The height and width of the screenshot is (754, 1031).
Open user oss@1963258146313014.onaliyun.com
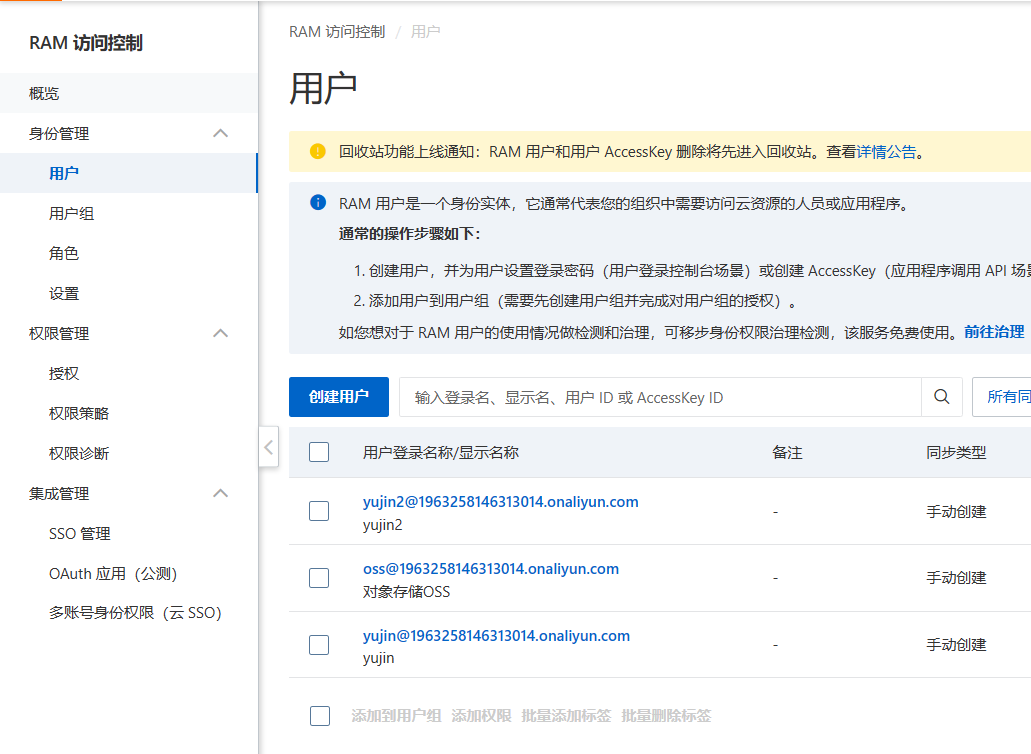491,569
